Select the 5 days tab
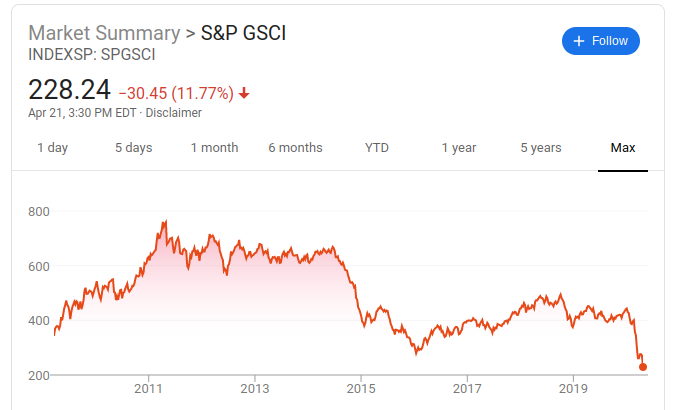676x410 pixels. pyautogui.click(x=133, y=148)
